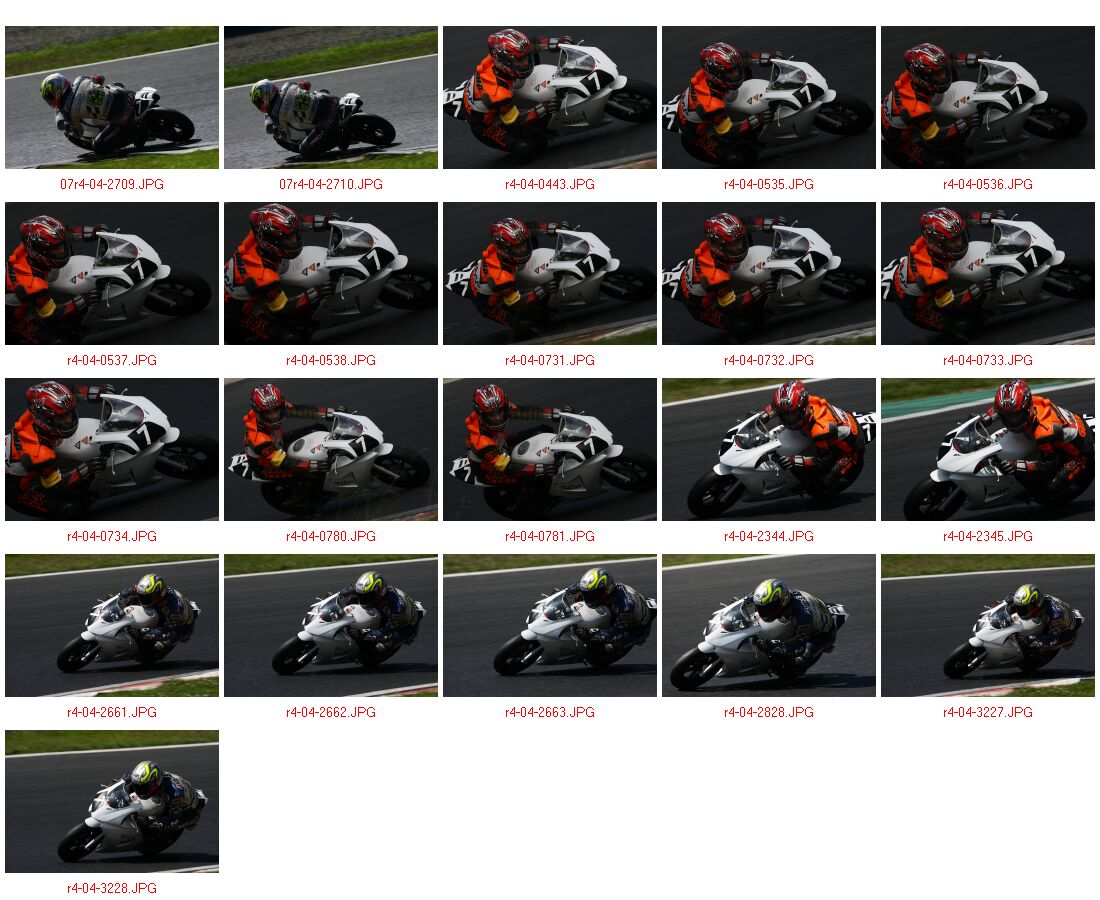View the r4-04-0781.JPG thumbnail image
This screenshot has width=1100, height=900.
coord(549,450)
